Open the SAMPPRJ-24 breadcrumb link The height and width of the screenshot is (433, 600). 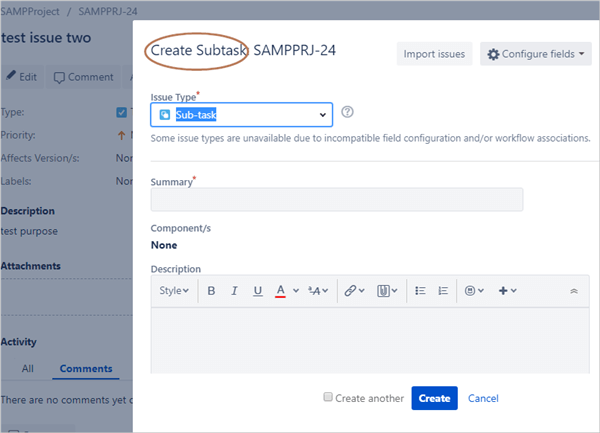point(108,11)
